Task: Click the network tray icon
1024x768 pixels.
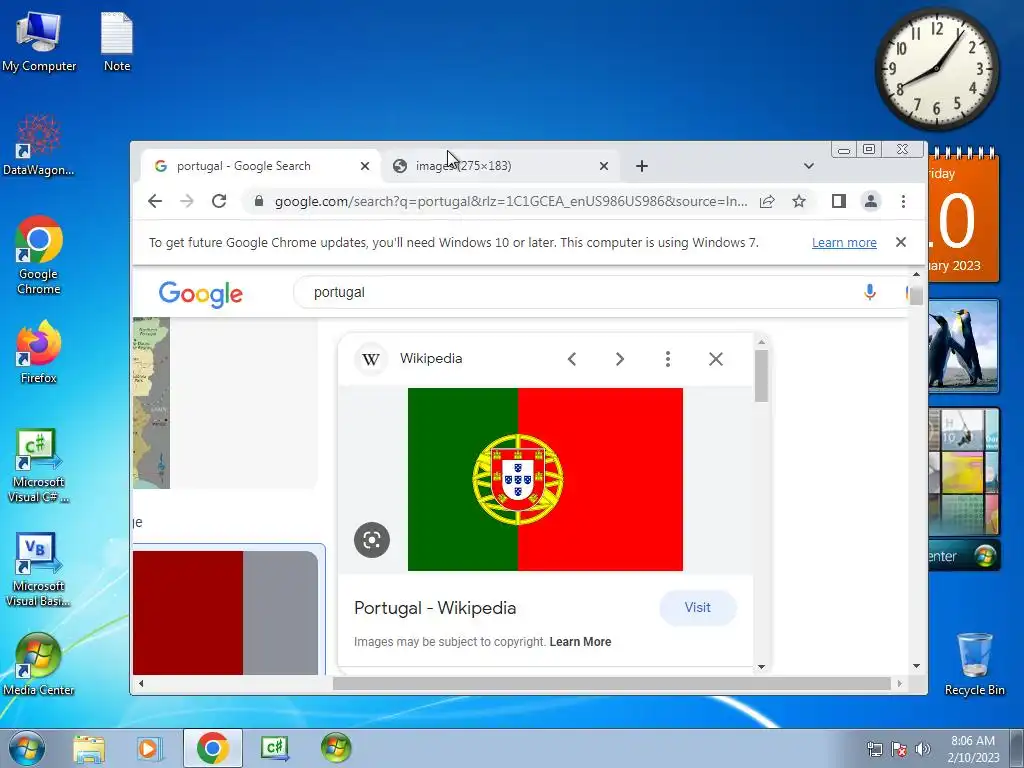Action: pyautogui.click(x=874, y=749)
